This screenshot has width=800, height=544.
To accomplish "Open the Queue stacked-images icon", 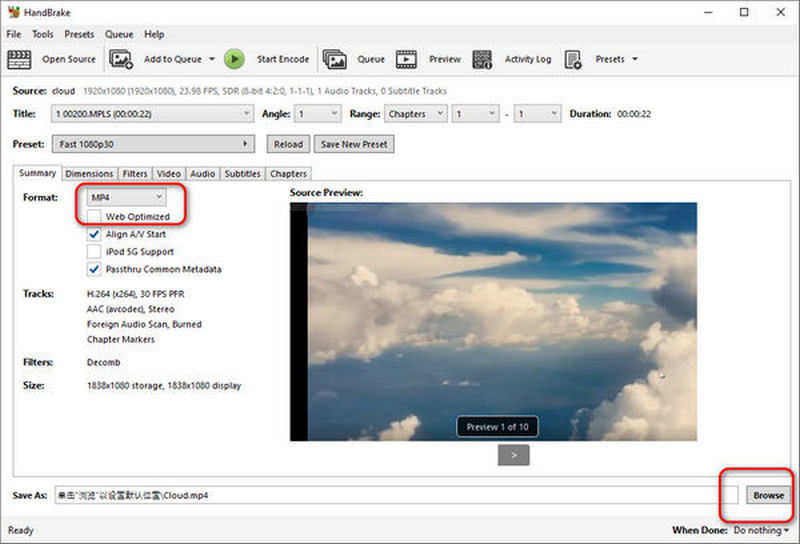I will (335, 59).
